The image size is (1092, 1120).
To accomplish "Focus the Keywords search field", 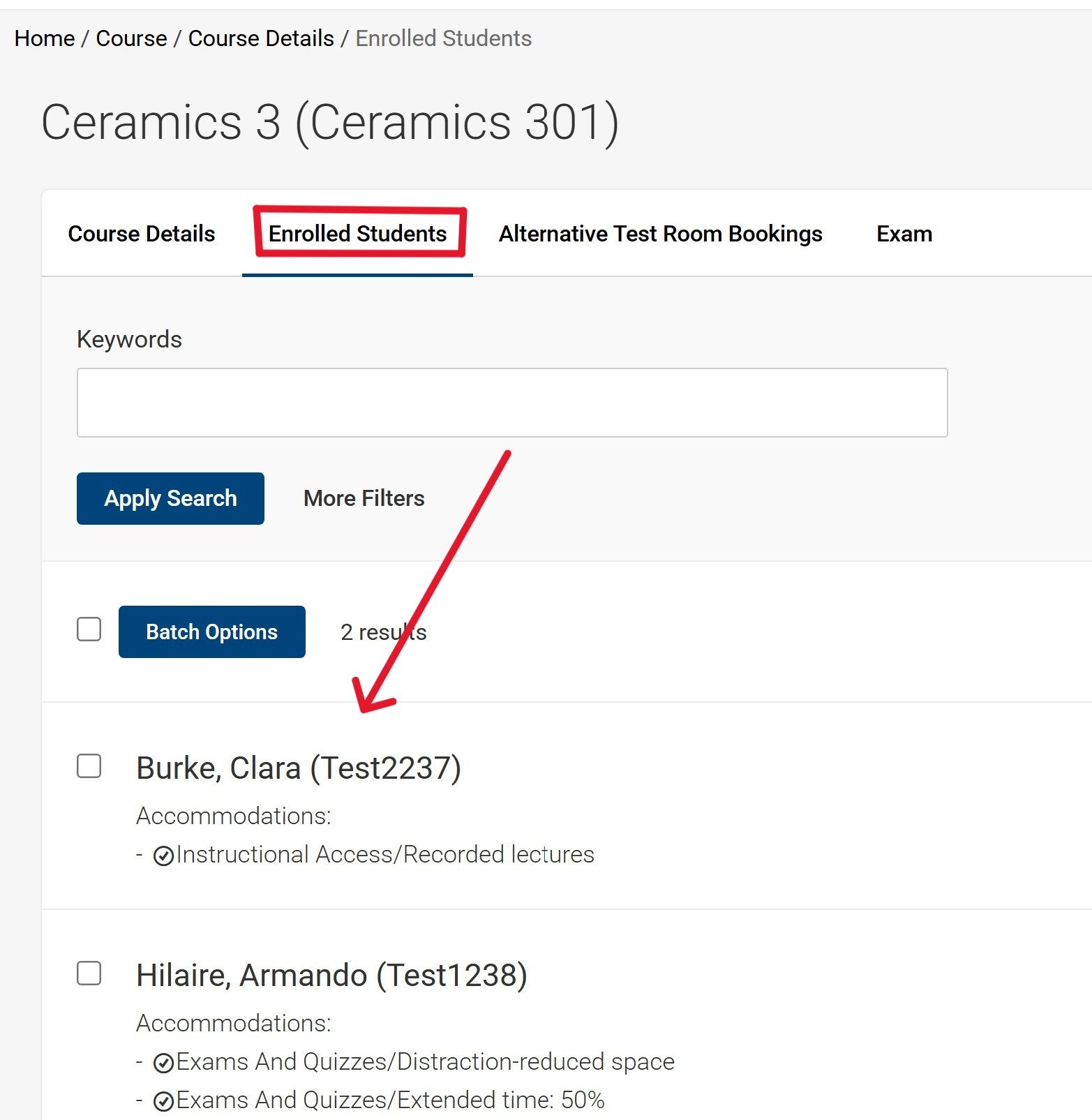I will [511, 403].
